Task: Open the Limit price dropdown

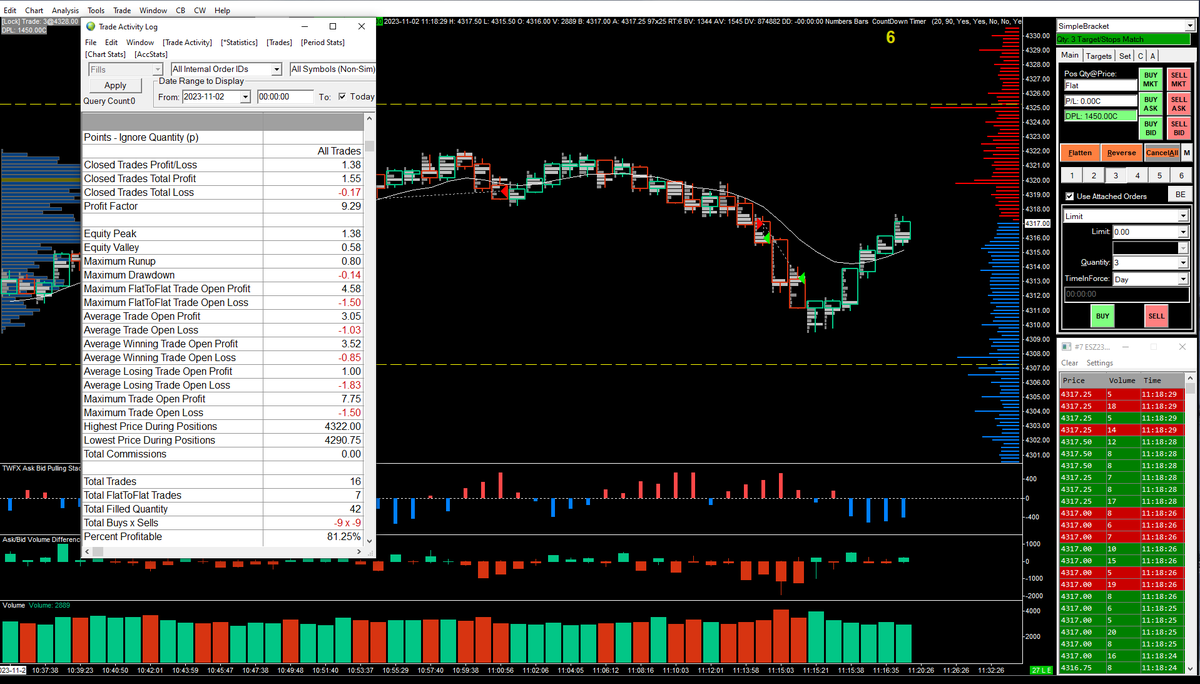Action: [x=1183, y=232]
